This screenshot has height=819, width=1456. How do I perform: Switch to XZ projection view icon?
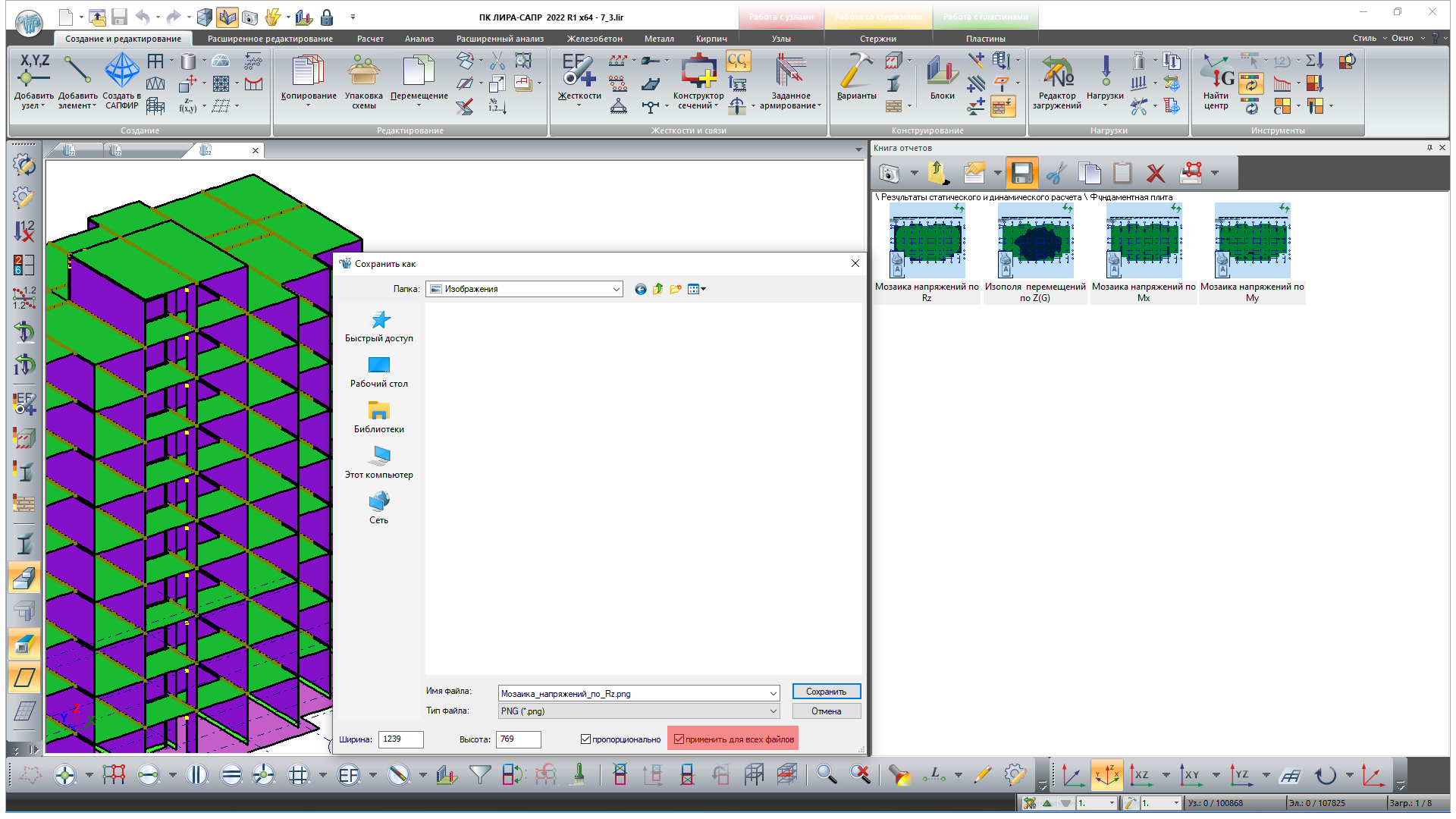click(1141, 775)
